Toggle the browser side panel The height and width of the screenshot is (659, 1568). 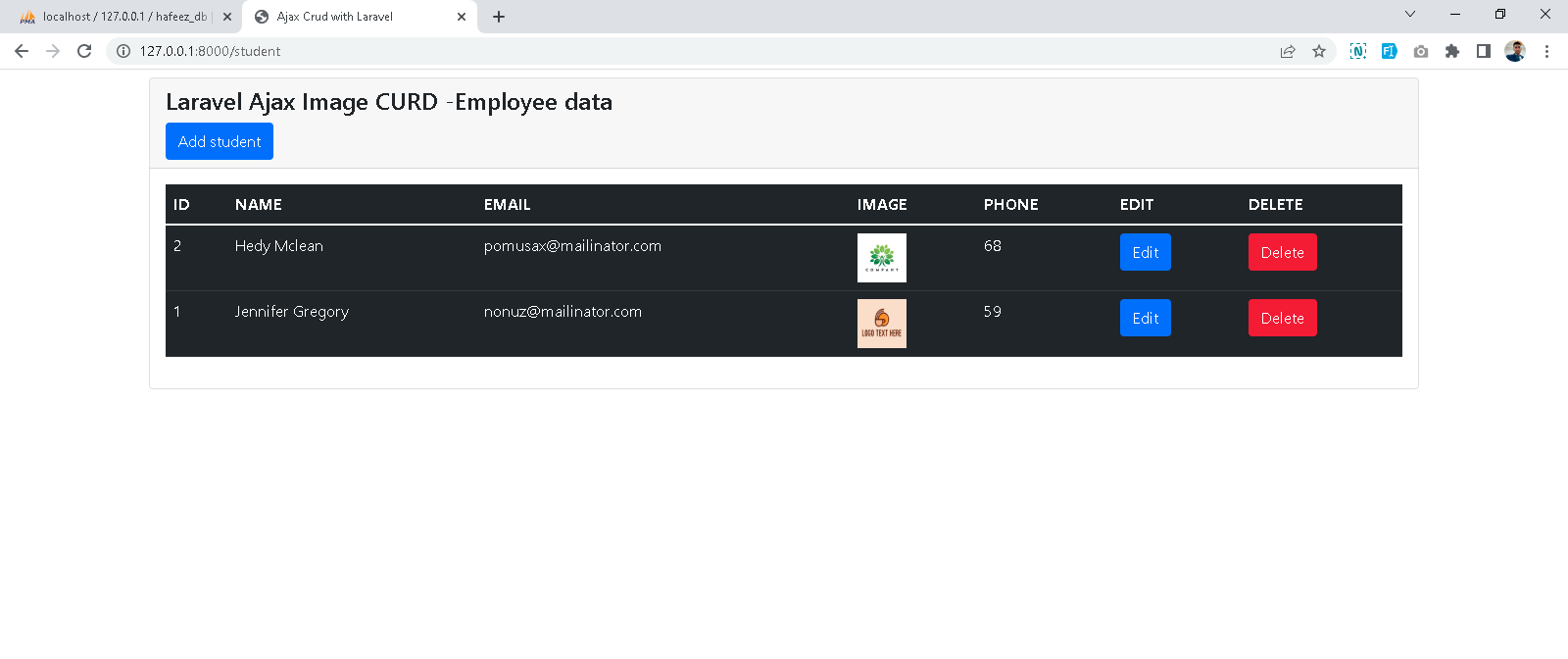(1484, 51)
